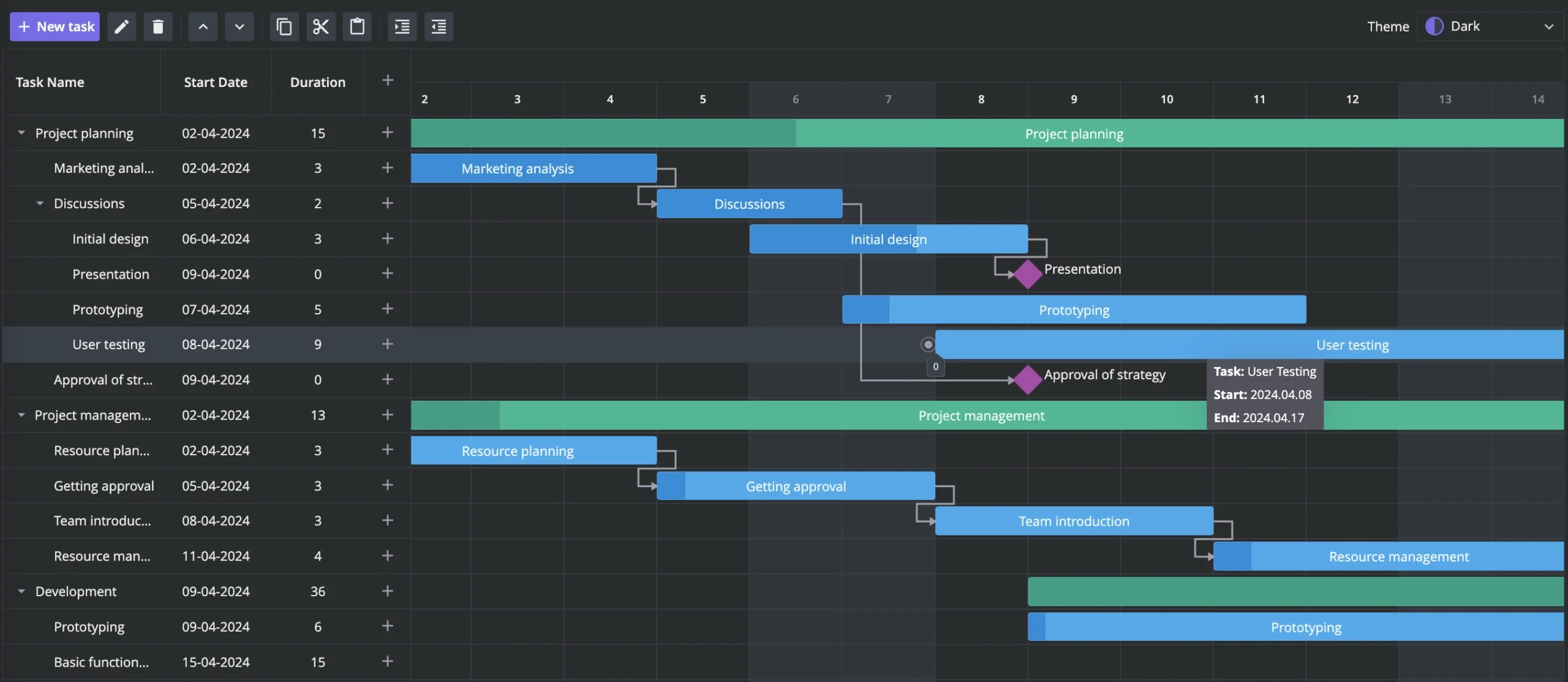This screenshot has height=682, width=1568.
Task: Click the Delete task trash icon
Action: (157, 26)
